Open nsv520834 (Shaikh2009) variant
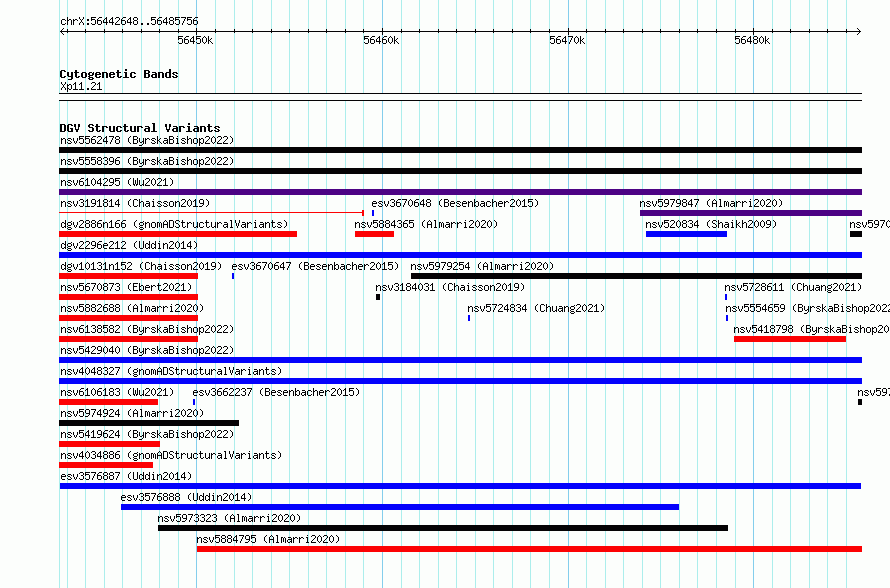890x588 pixels. pyautogui.click(x=711, y=224)
